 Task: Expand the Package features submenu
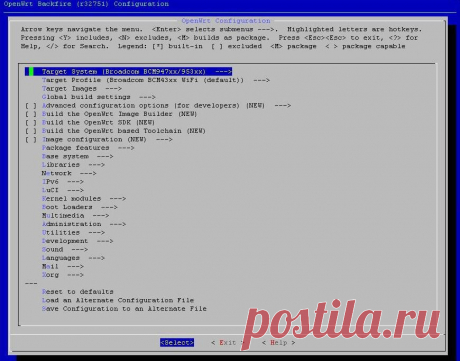pyautogui.click(x=88, y=148)
